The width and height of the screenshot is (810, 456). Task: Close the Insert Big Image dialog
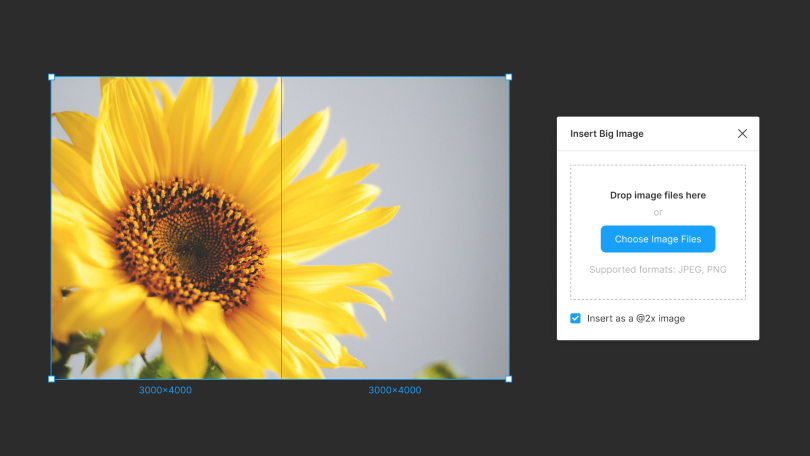coord(742,134)
